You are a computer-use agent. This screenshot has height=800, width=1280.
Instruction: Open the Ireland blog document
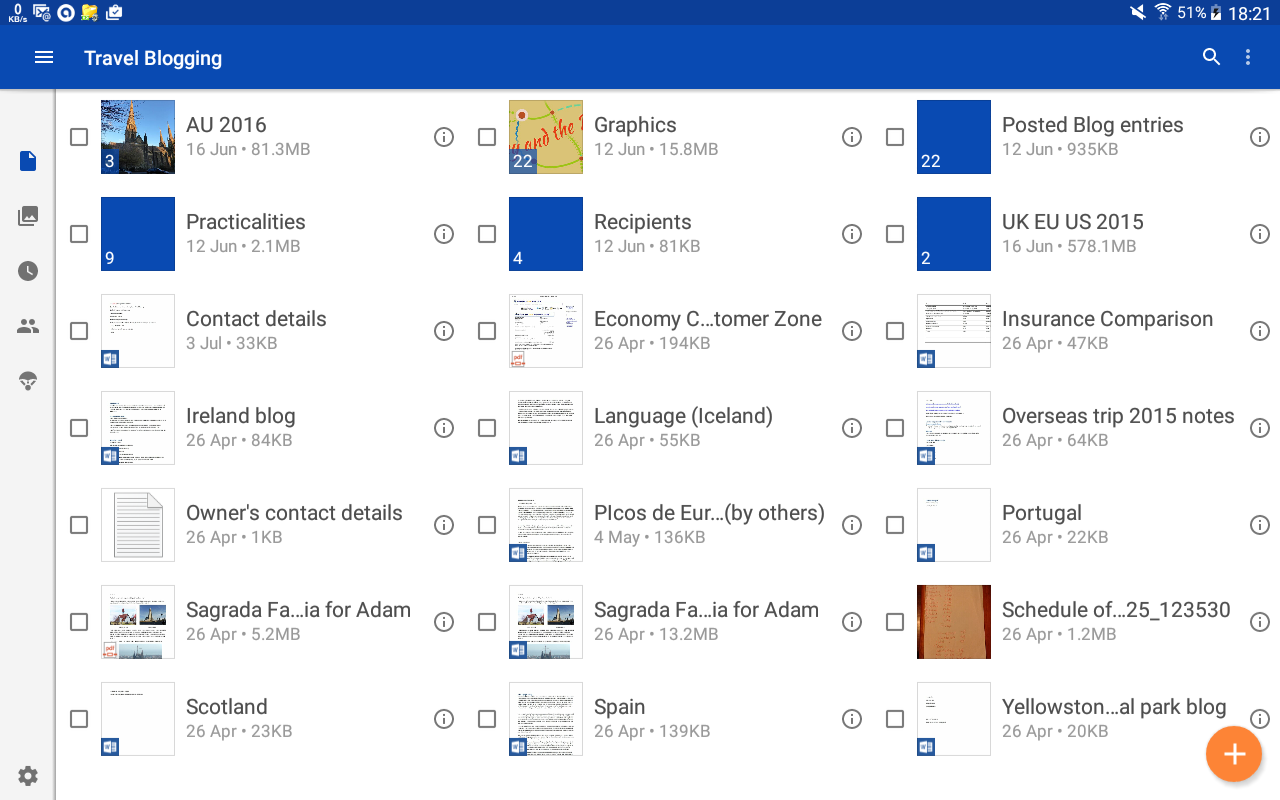[x=240, y=417]
